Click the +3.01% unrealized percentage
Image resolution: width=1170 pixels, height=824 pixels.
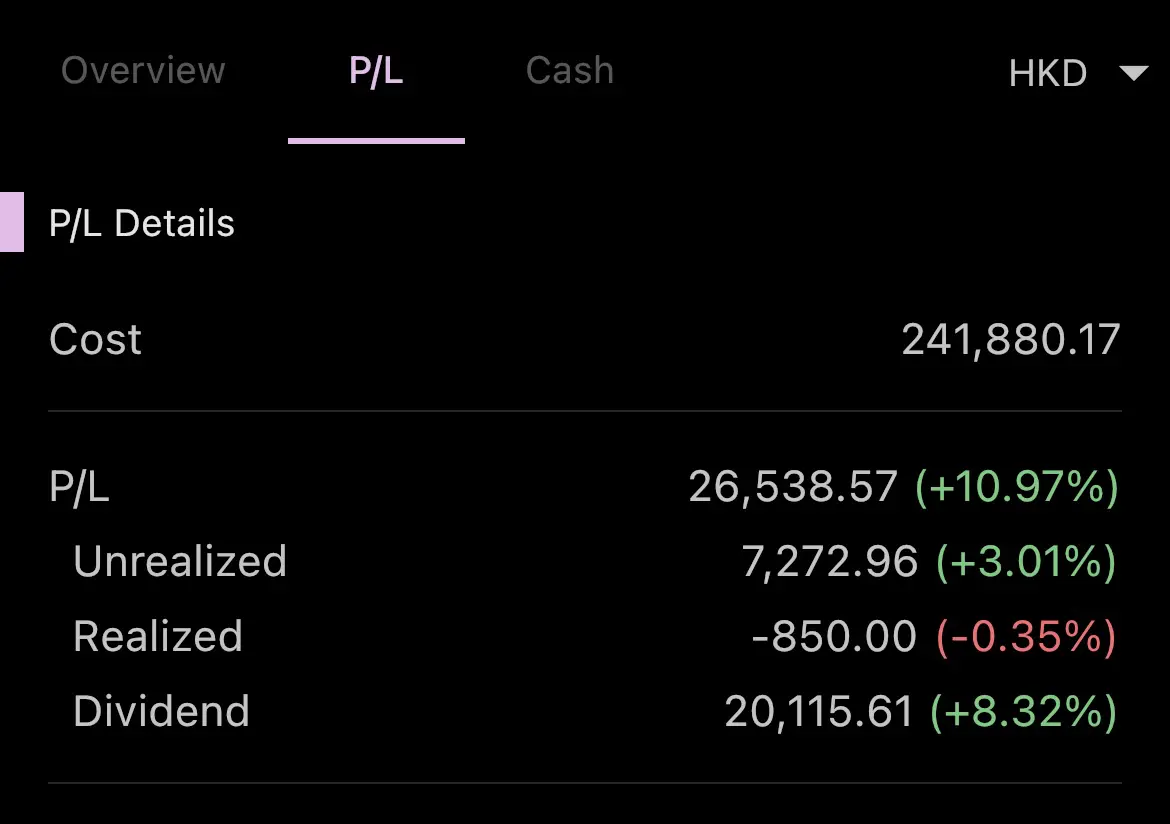point(1026,561)
